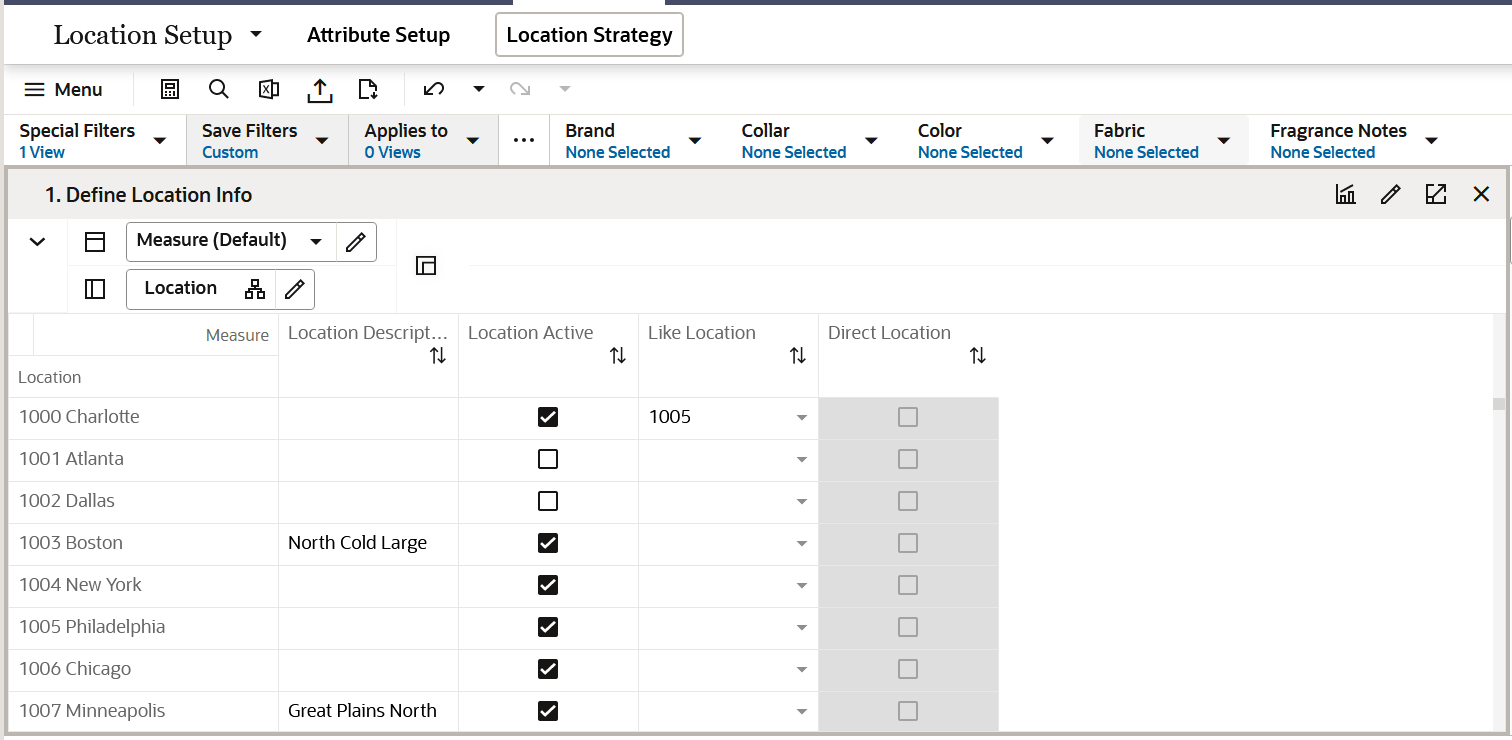Viewport: 1512px width, 740px height.
Task: Click the download file icon
Action: point(368,89)
